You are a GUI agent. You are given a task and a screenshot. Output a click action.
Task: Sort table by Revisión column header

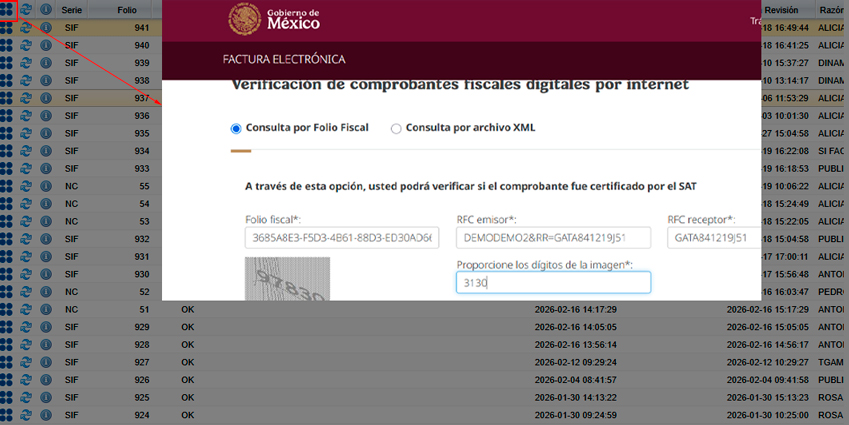click(781, 9)
